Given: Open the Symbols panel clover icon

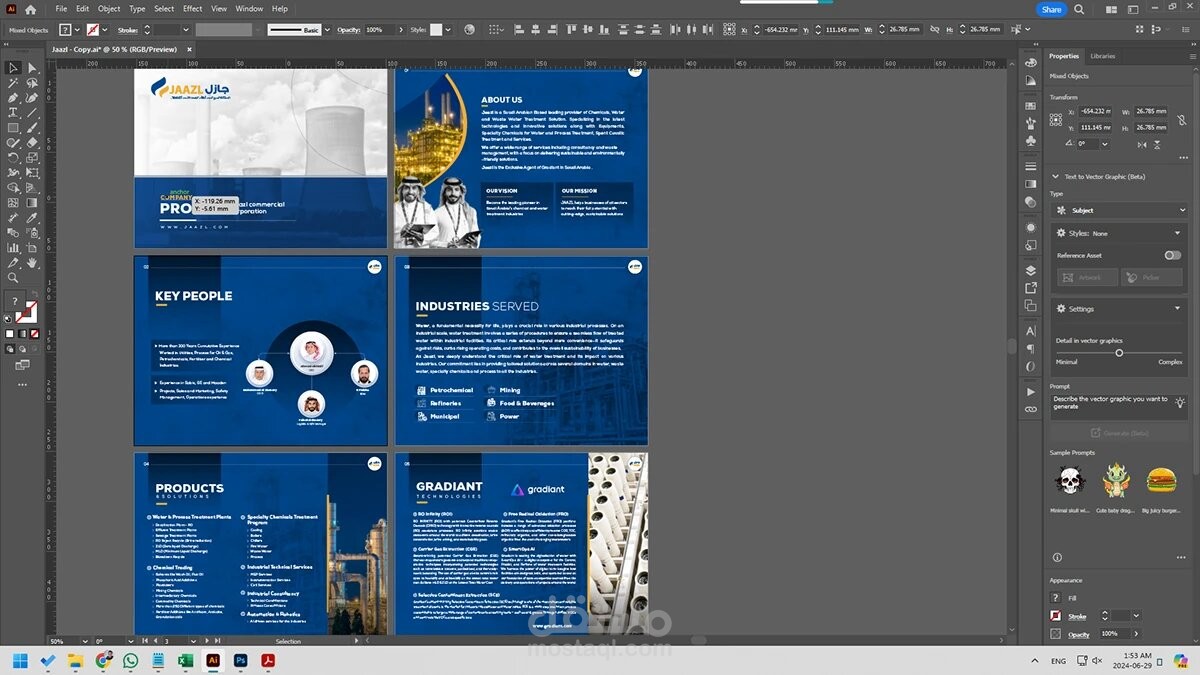Looking at the screenshot, I should (x=1031, y=142).
